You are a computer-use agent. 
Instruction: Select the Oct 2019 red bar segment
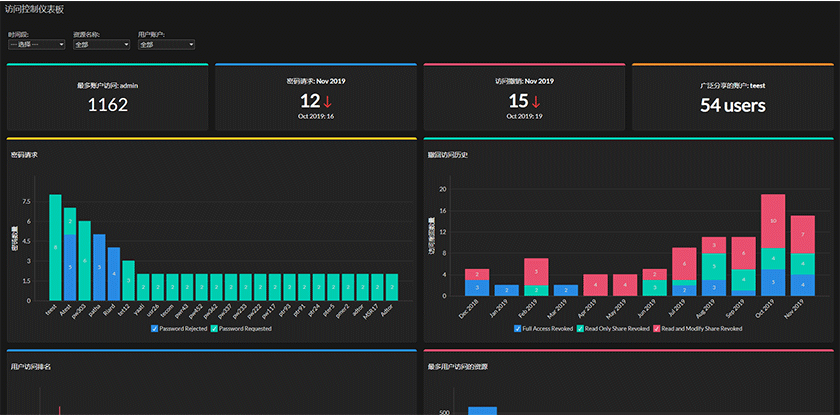coord(773,221)
